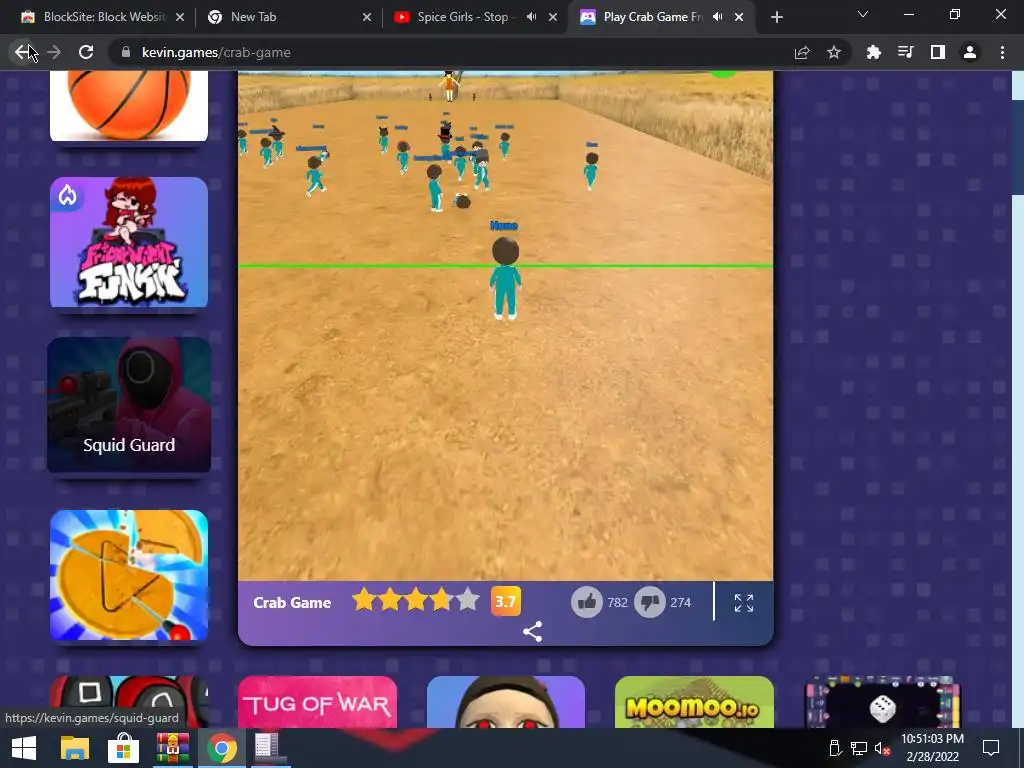Screen dimensions: 1024x768
Task: Open the pizza slicing game thumbnail
Action: 129,575
